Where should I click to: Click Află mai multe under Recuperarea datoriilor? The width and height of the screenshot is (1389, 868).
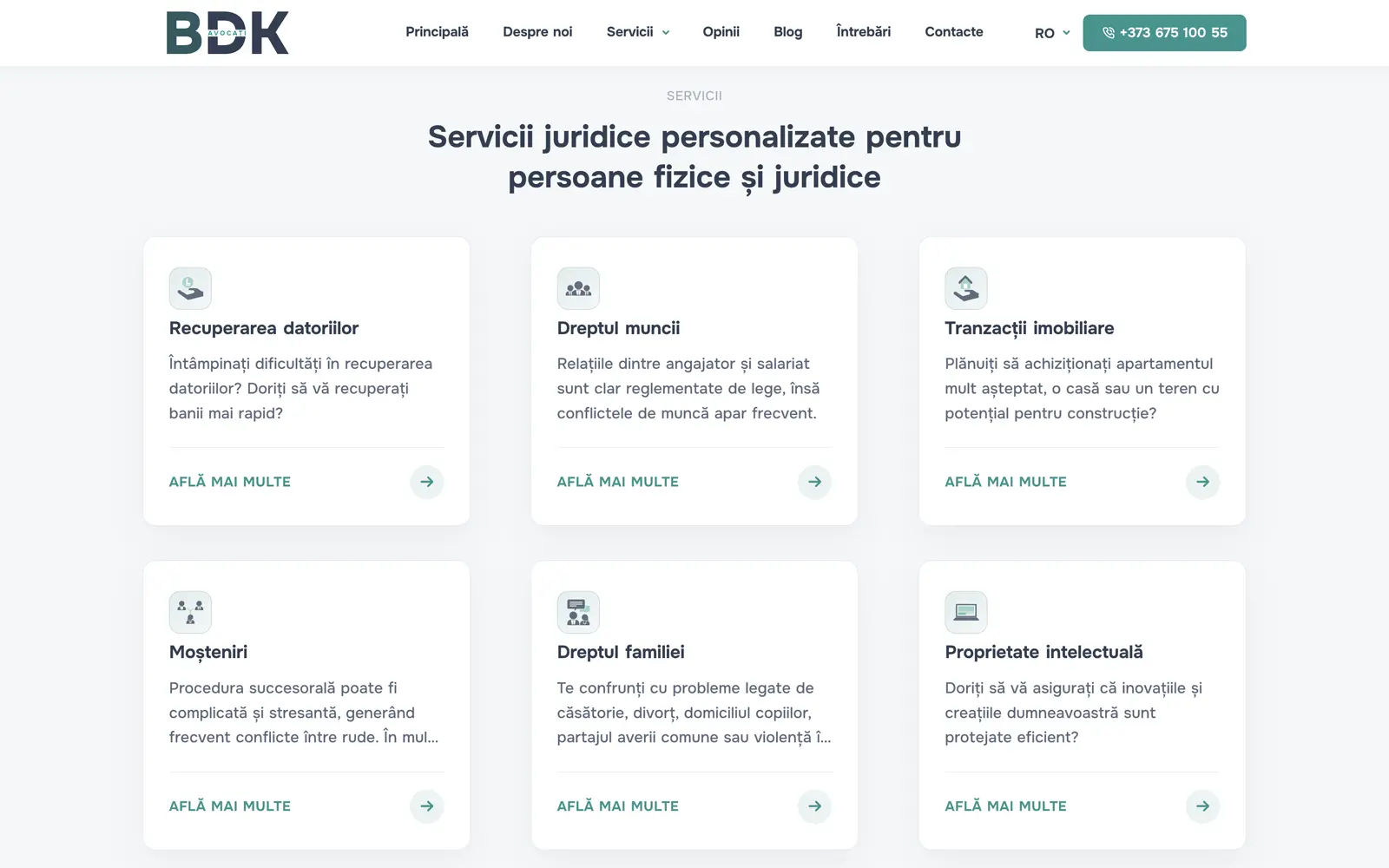[230, 482]
